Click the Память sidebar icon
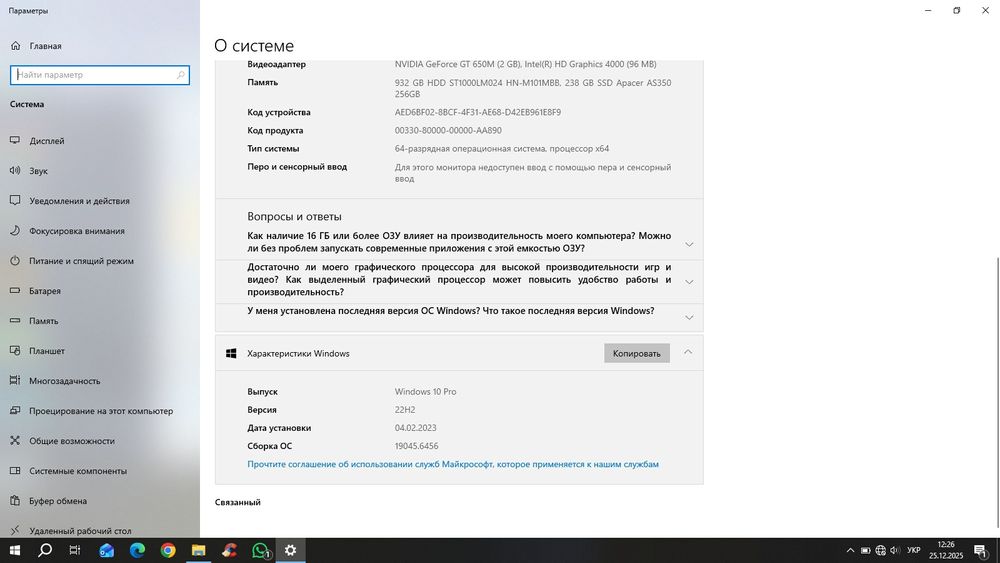Screen dimensions: 1000x563 pyautogui.click(x=15, y=321)
